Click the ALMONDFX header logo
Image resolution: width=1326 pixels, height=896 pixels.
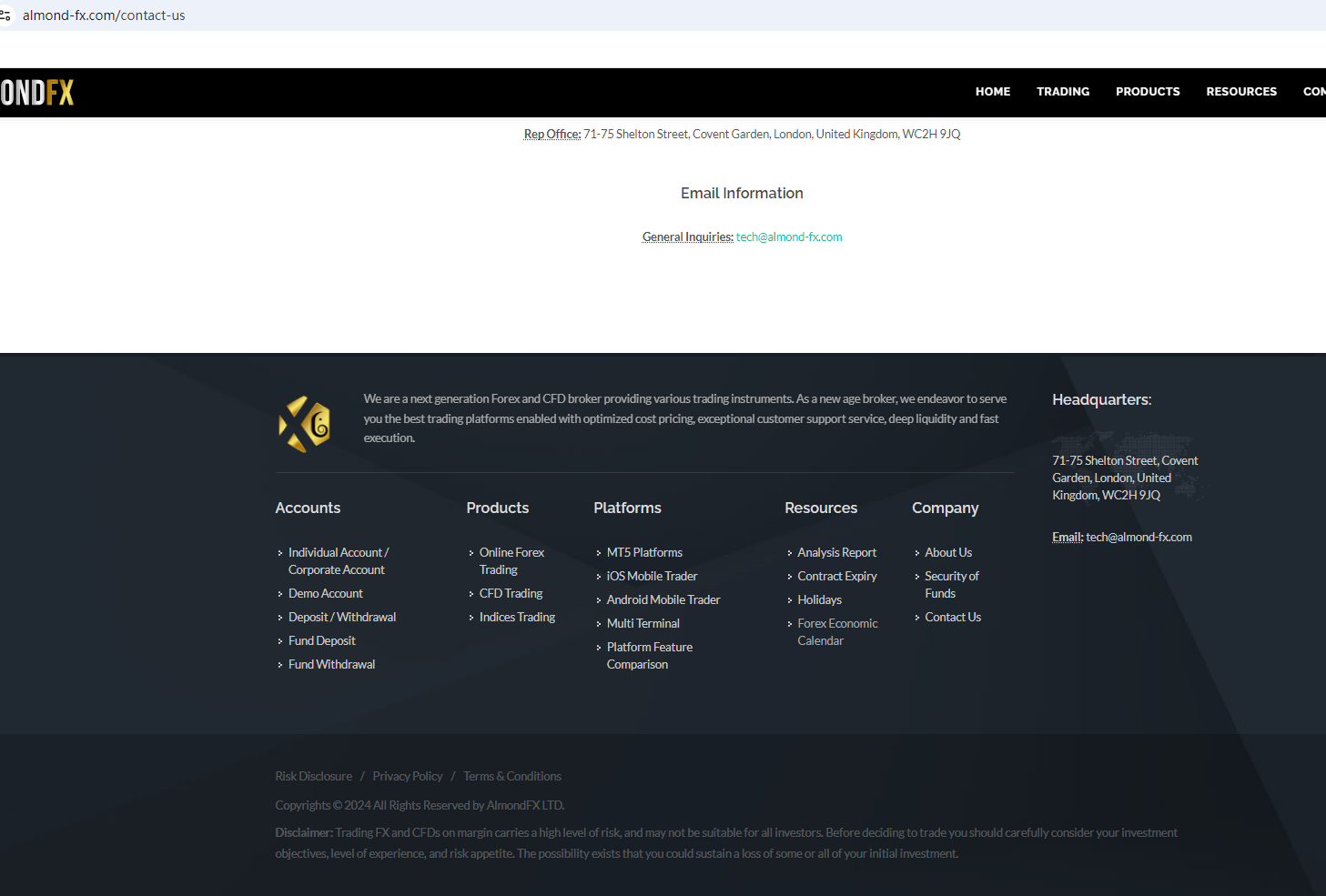(x=36, y=93)
